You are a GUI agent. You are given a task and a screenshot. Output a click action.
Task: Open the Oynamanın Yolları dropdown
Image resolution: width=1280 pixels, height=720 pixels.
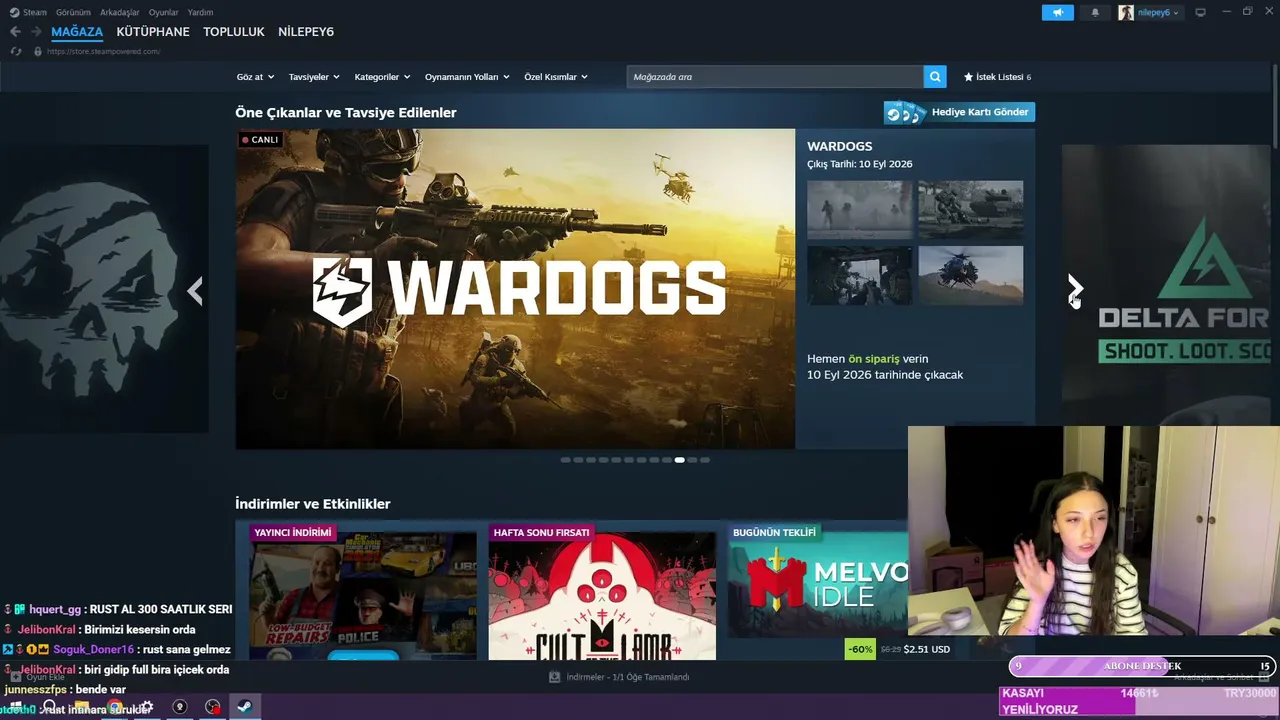pyautogui.click(x=467, y=77)
